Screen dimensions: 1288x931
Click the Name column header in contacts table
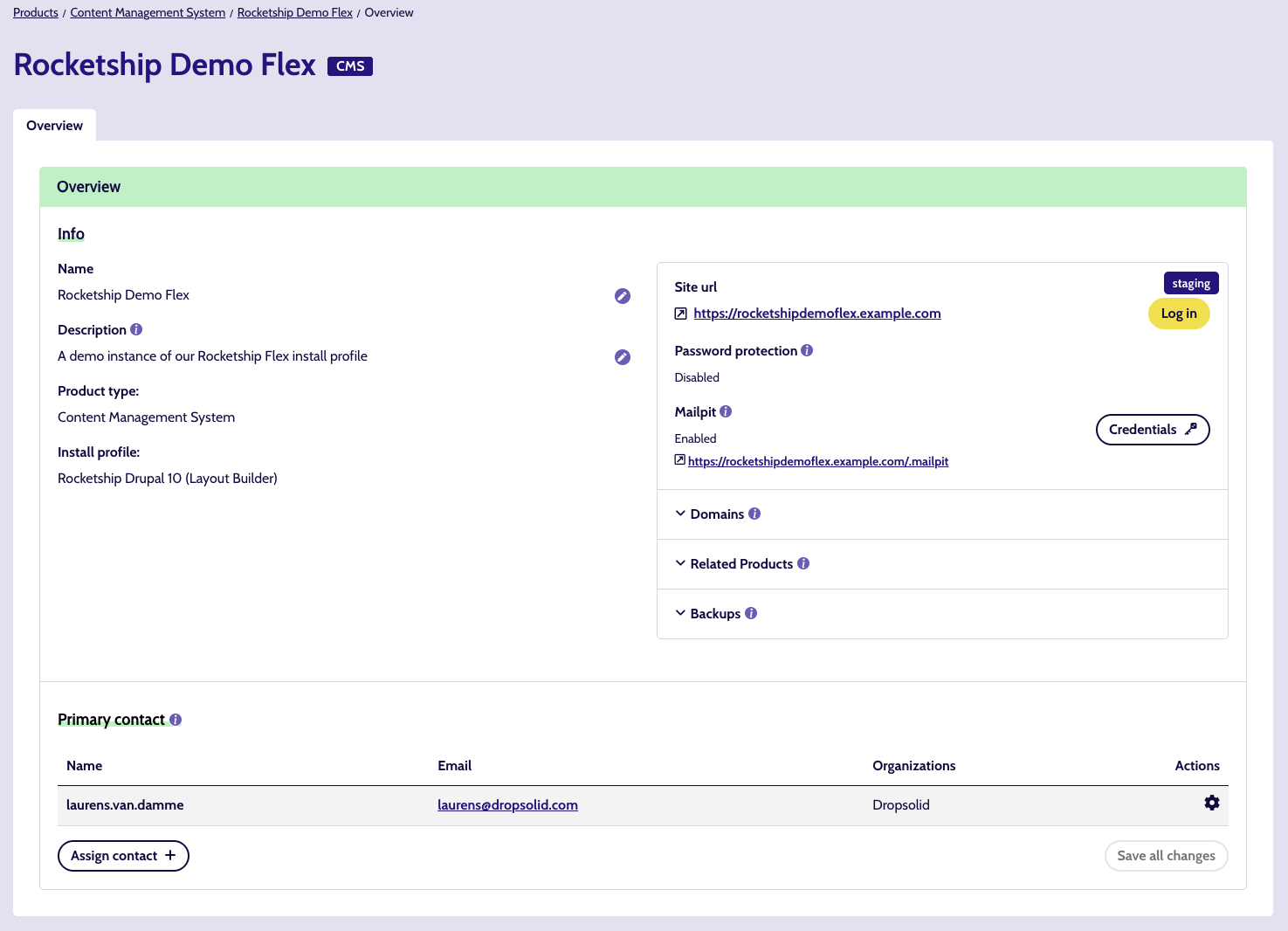84,766
